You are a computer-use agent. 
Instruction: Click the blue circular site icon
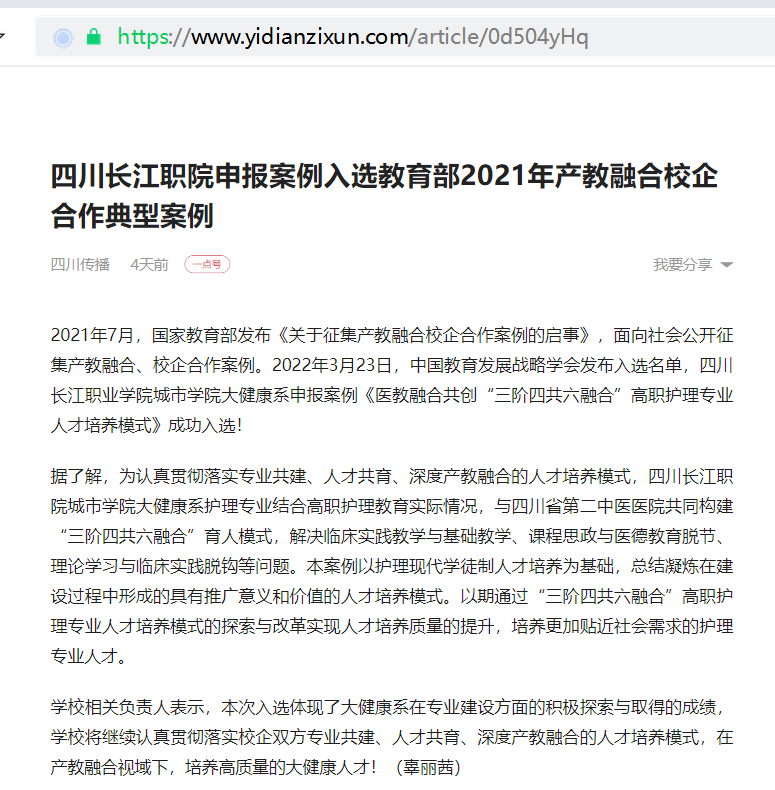coord(63,38)
